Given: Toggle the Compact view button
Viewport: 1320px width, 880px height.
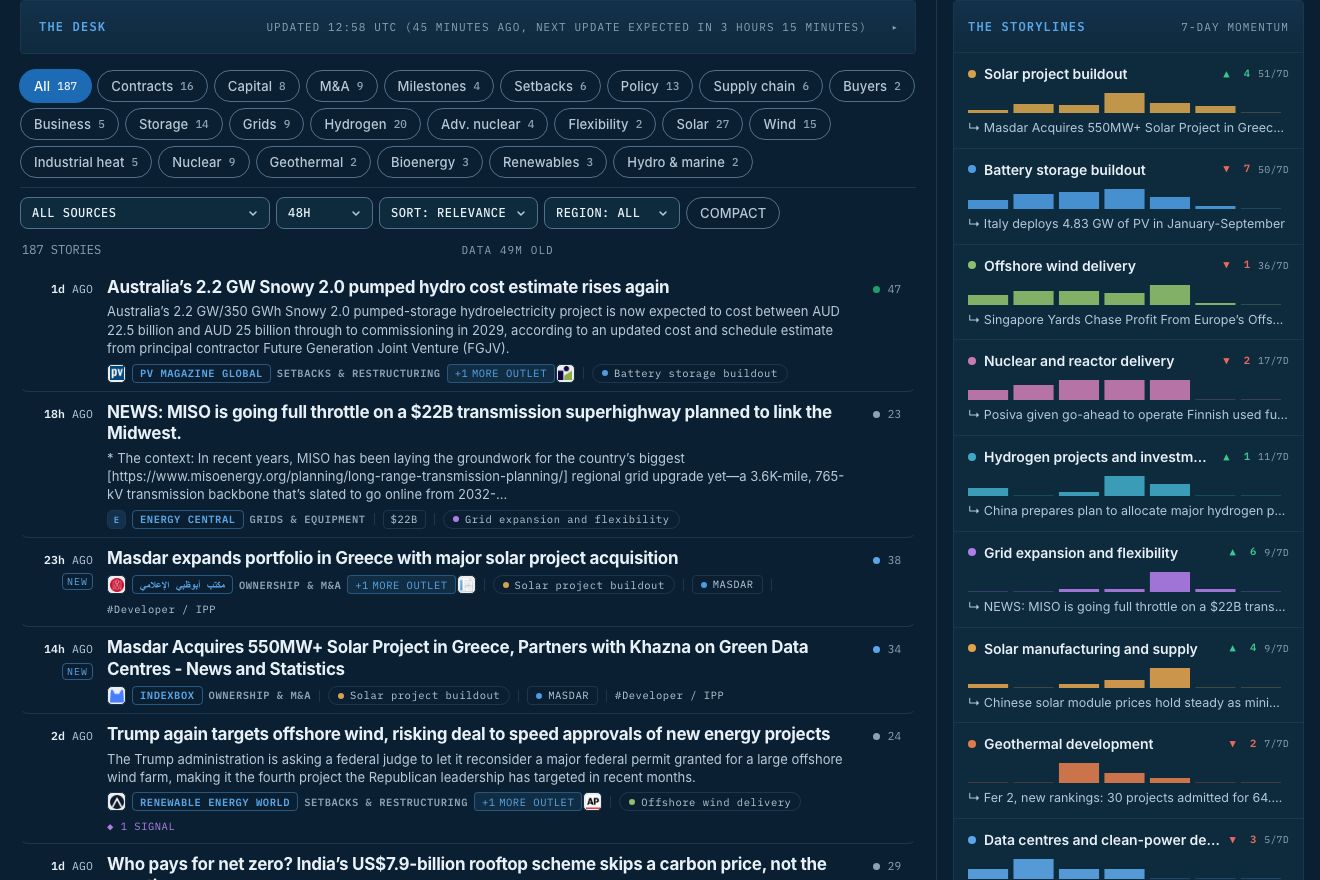Looking at the screenshot, I should tap(733, 213).
